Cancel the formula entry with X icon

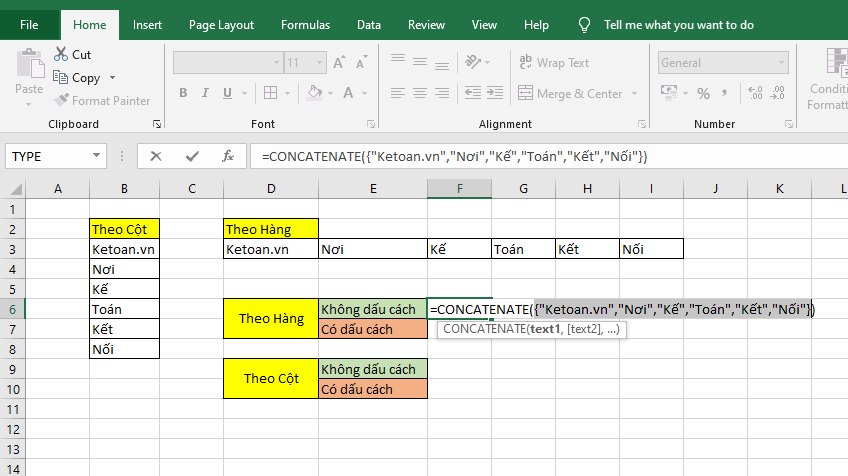(156, 156)
